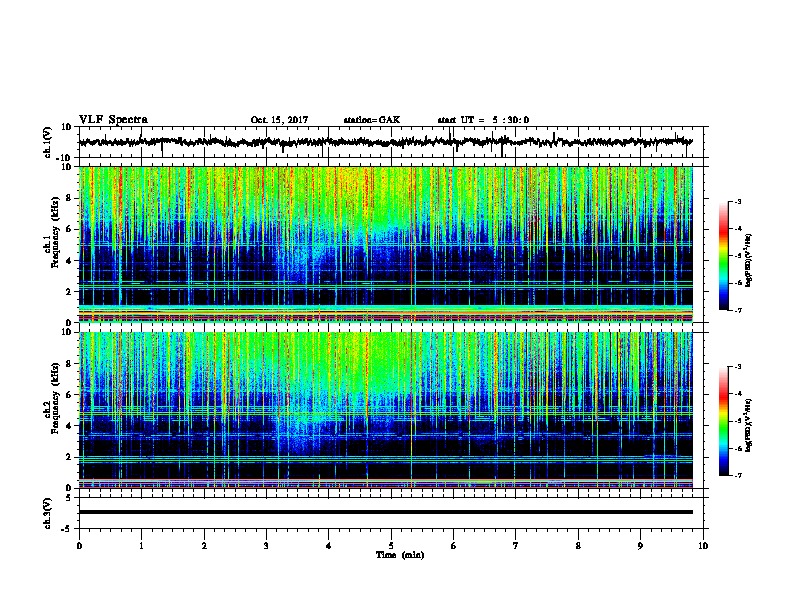
Task: Click the "-7" label on the ch.2 color bar
Action: (x=737, y=476)
